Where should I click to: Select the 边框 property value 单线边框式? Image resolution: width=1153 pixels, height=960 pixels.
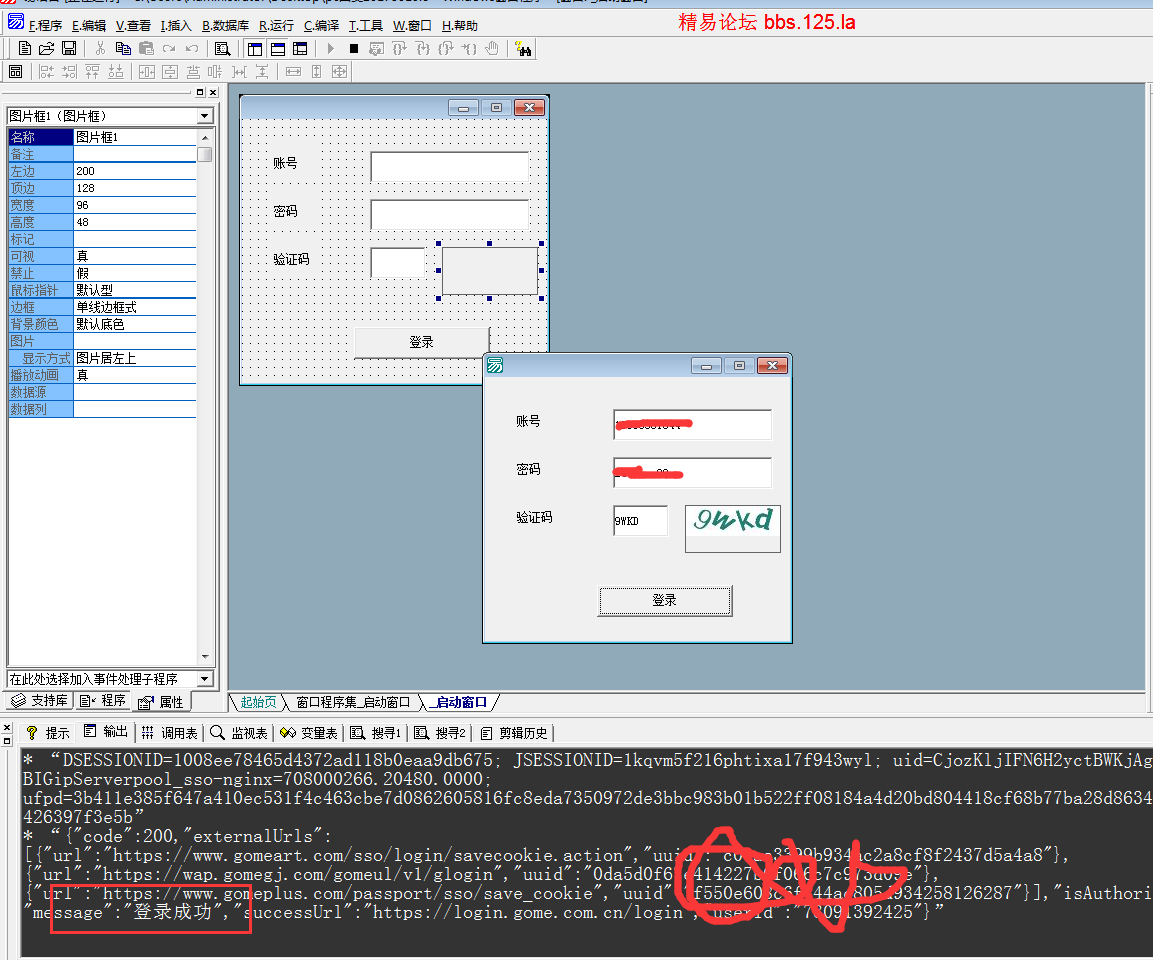[x=135, y=307]
